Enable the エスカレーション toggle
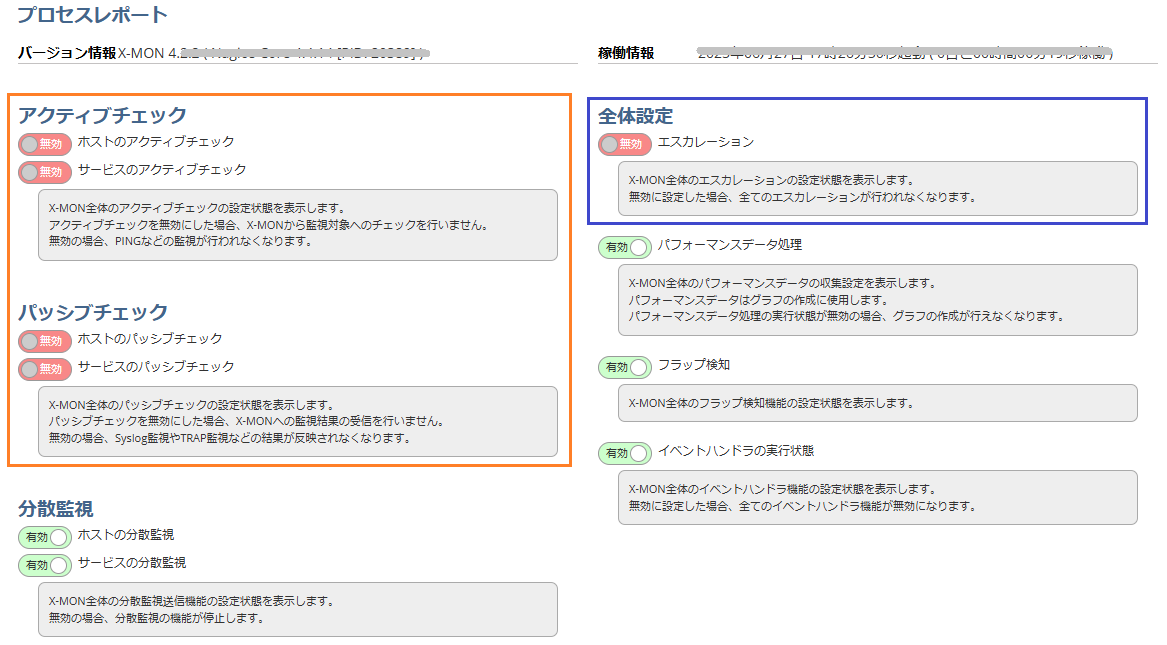Image resolution: width=1167 pixels, height=645 pixels. pyautogui.click(x=625, y=144)
